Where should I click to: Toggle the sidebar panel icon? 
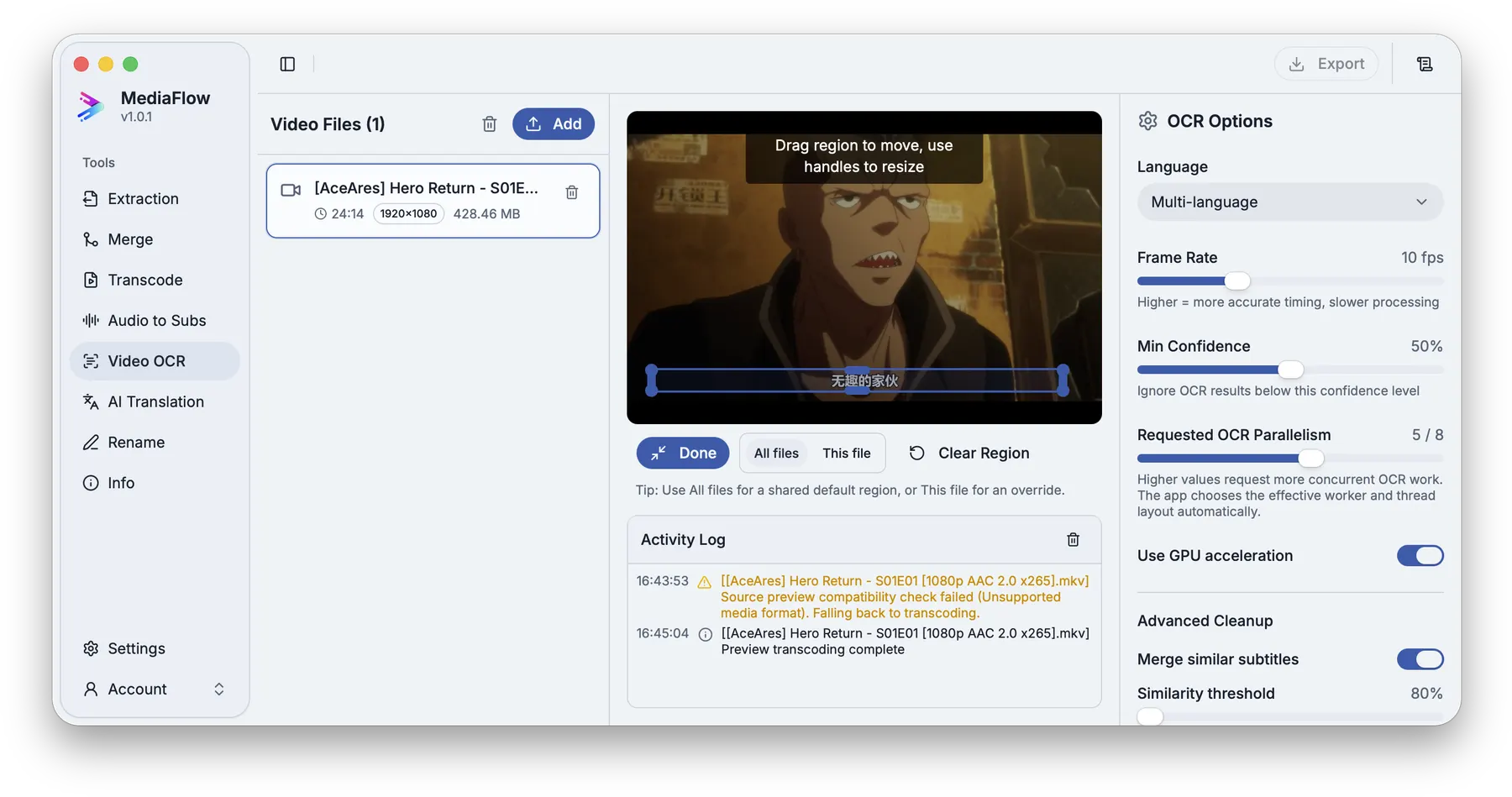tap(287, 64)
